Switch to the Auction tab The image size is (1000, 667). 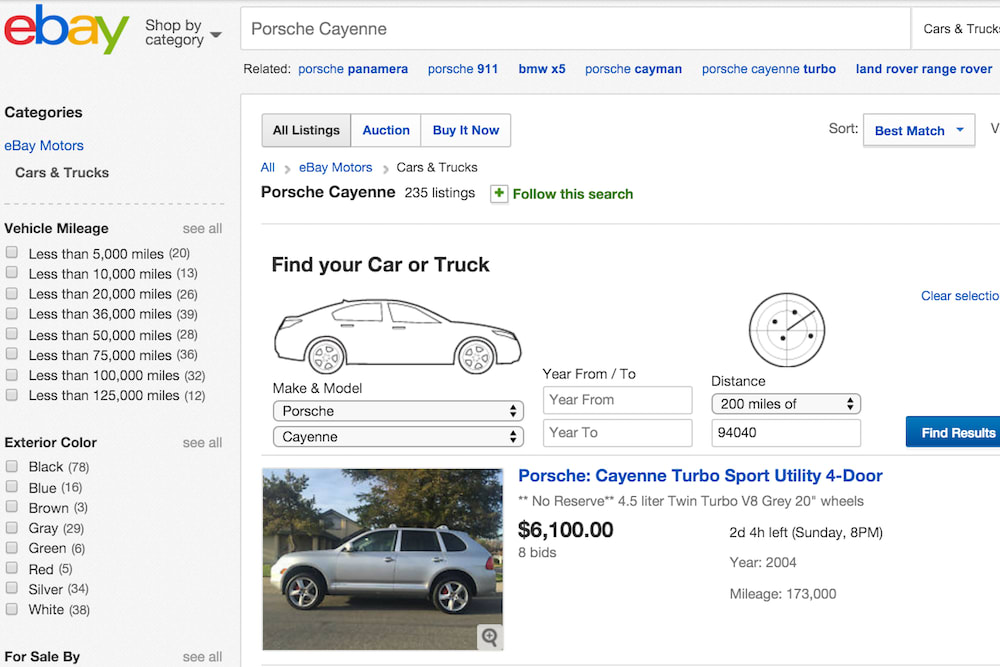(x=386, y=130)
